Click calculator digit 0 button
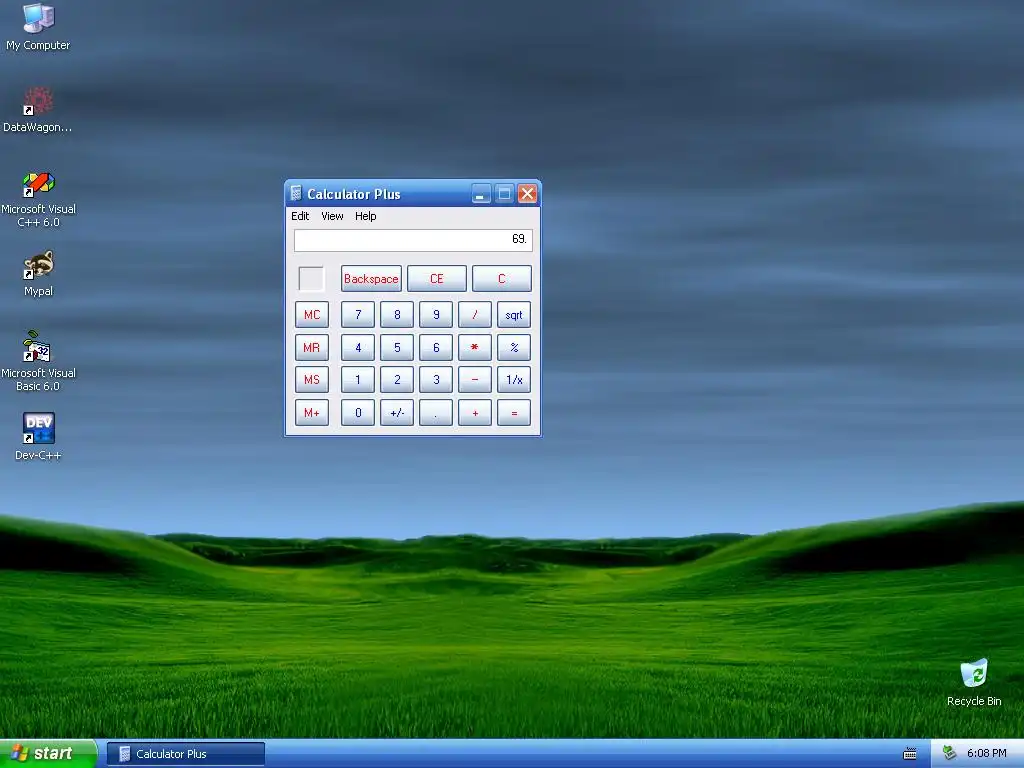The image size is (1024, 768). pyautogui.click(x=358, y=413)
